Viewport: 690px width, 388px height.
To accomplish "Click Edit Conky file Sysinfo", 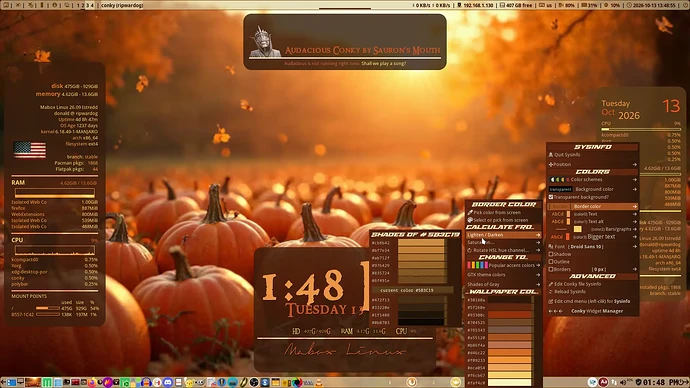I will coord(593,284).
